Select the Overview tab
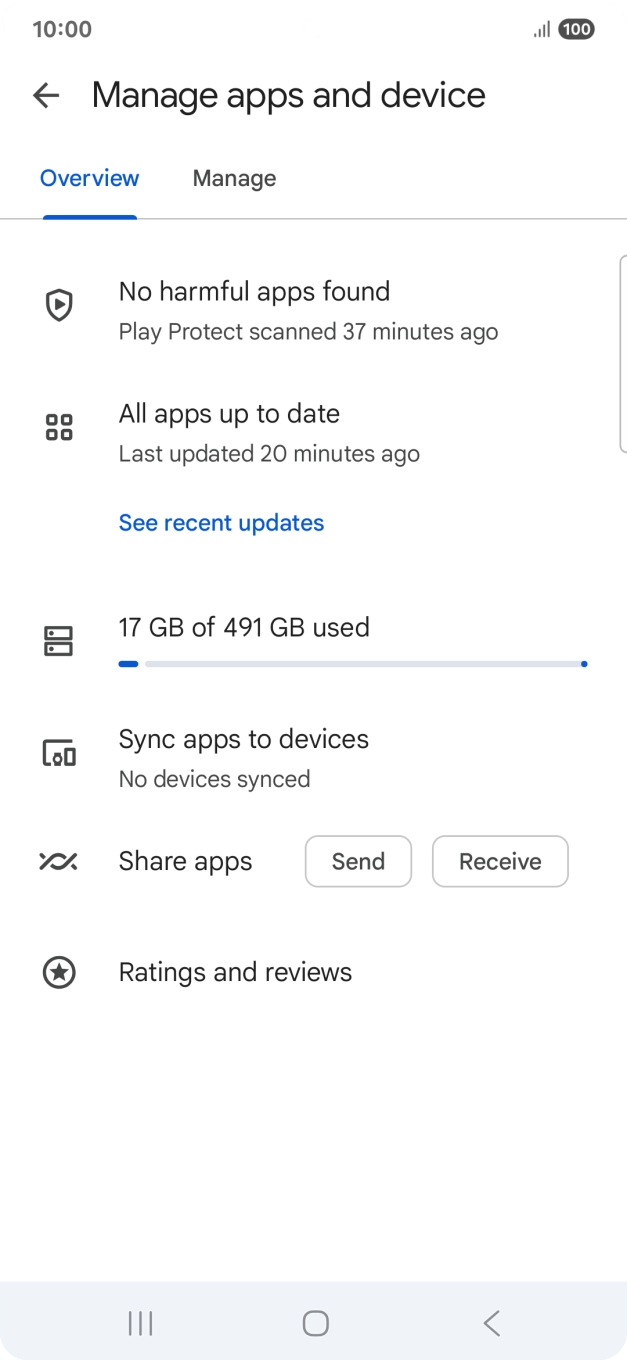 coord(89,179)
